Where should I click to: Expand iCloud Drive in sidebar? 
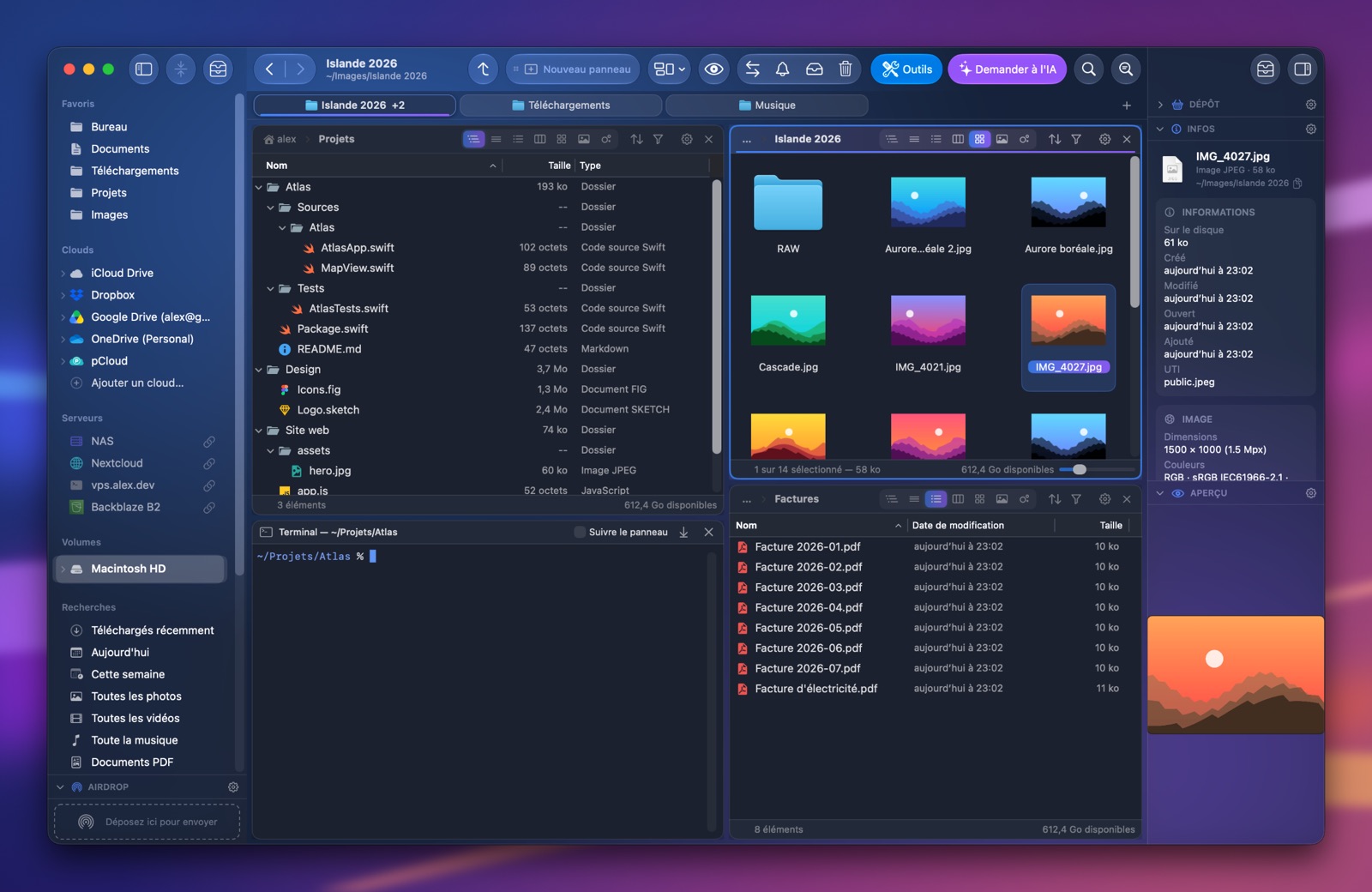63,273
